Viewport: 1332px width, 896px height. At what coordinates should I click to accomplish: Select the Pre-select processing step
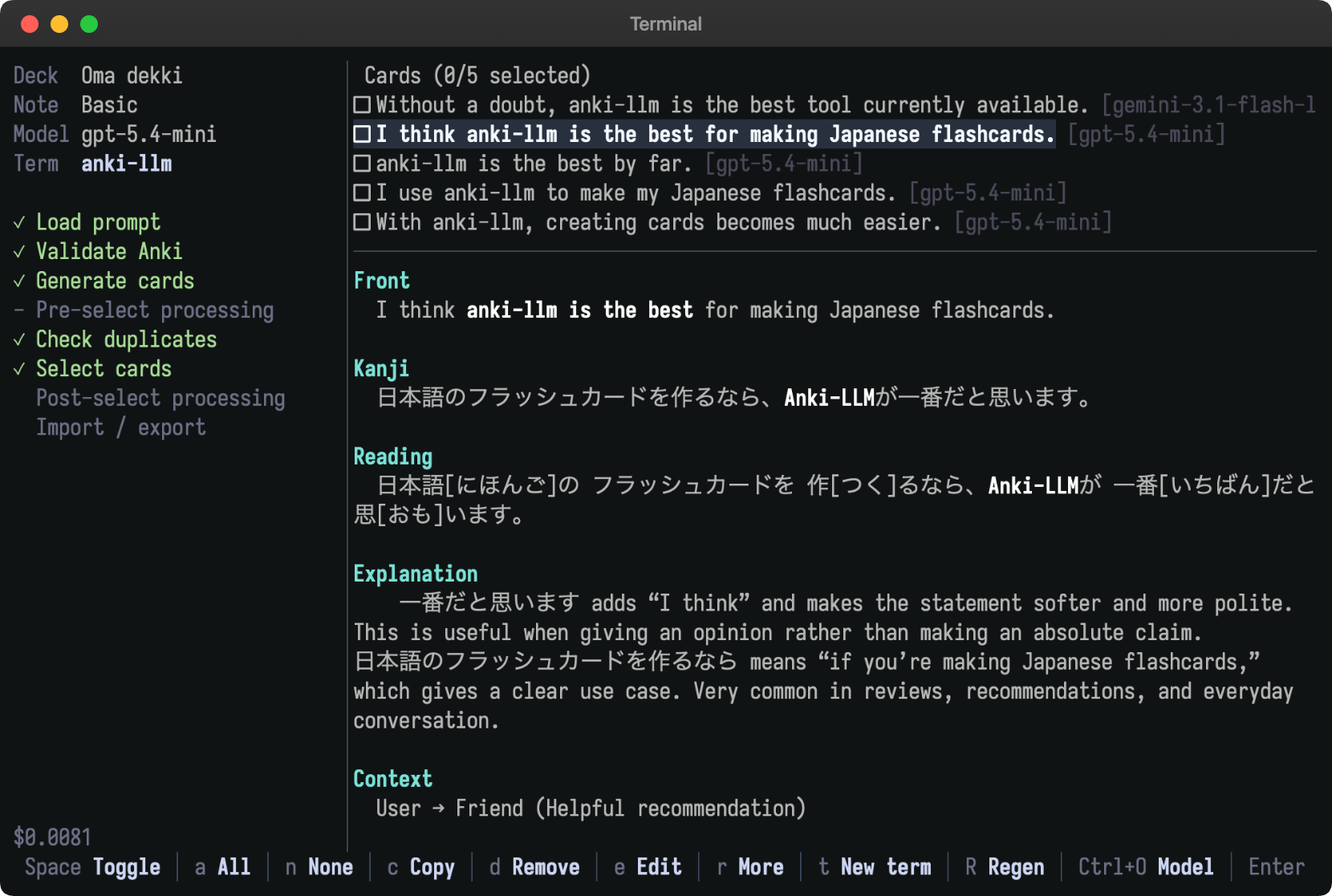tap(155, 310)
